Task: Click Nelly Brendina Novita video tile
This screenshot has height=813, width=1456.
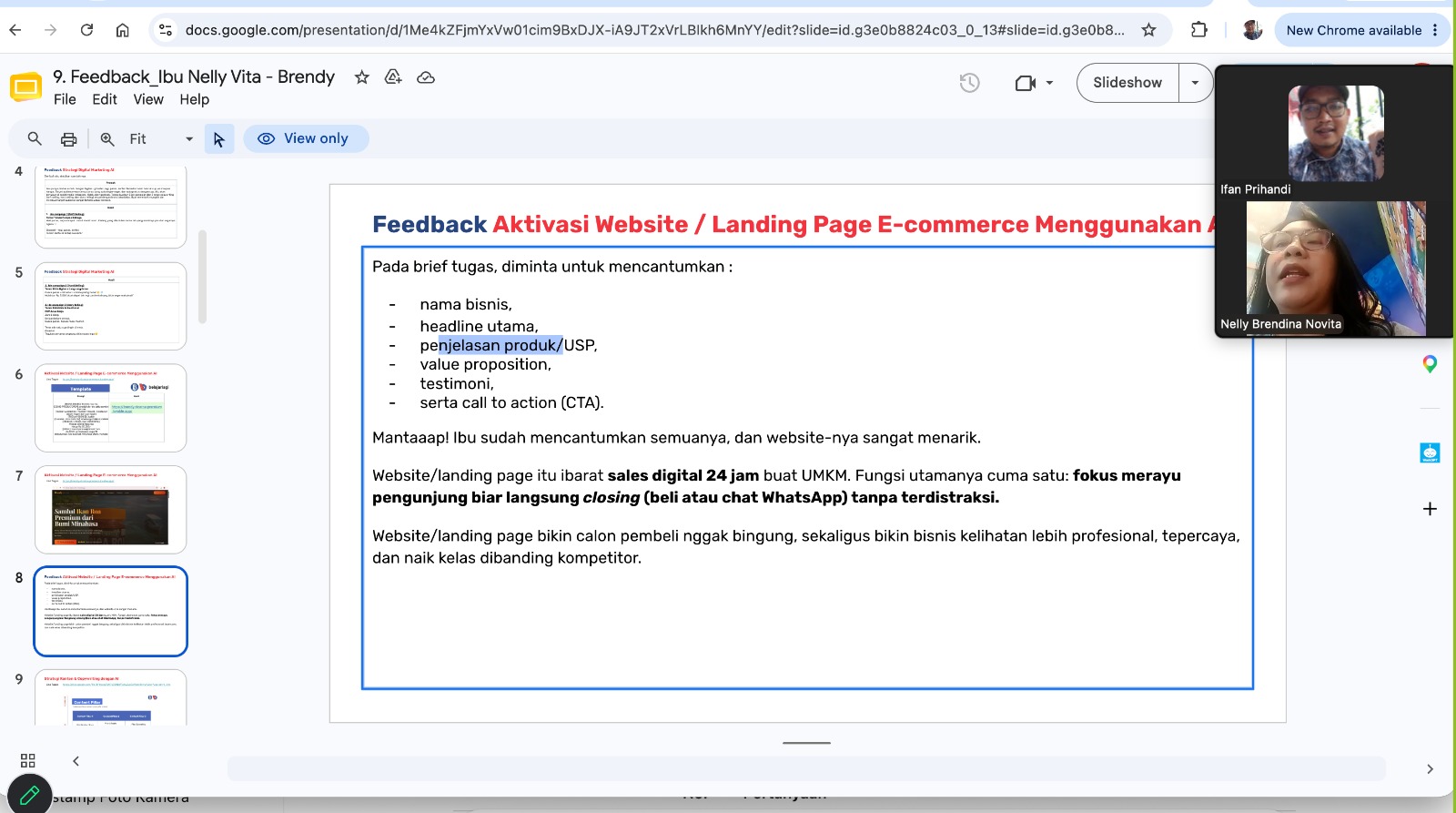Action: point(1335,269)
